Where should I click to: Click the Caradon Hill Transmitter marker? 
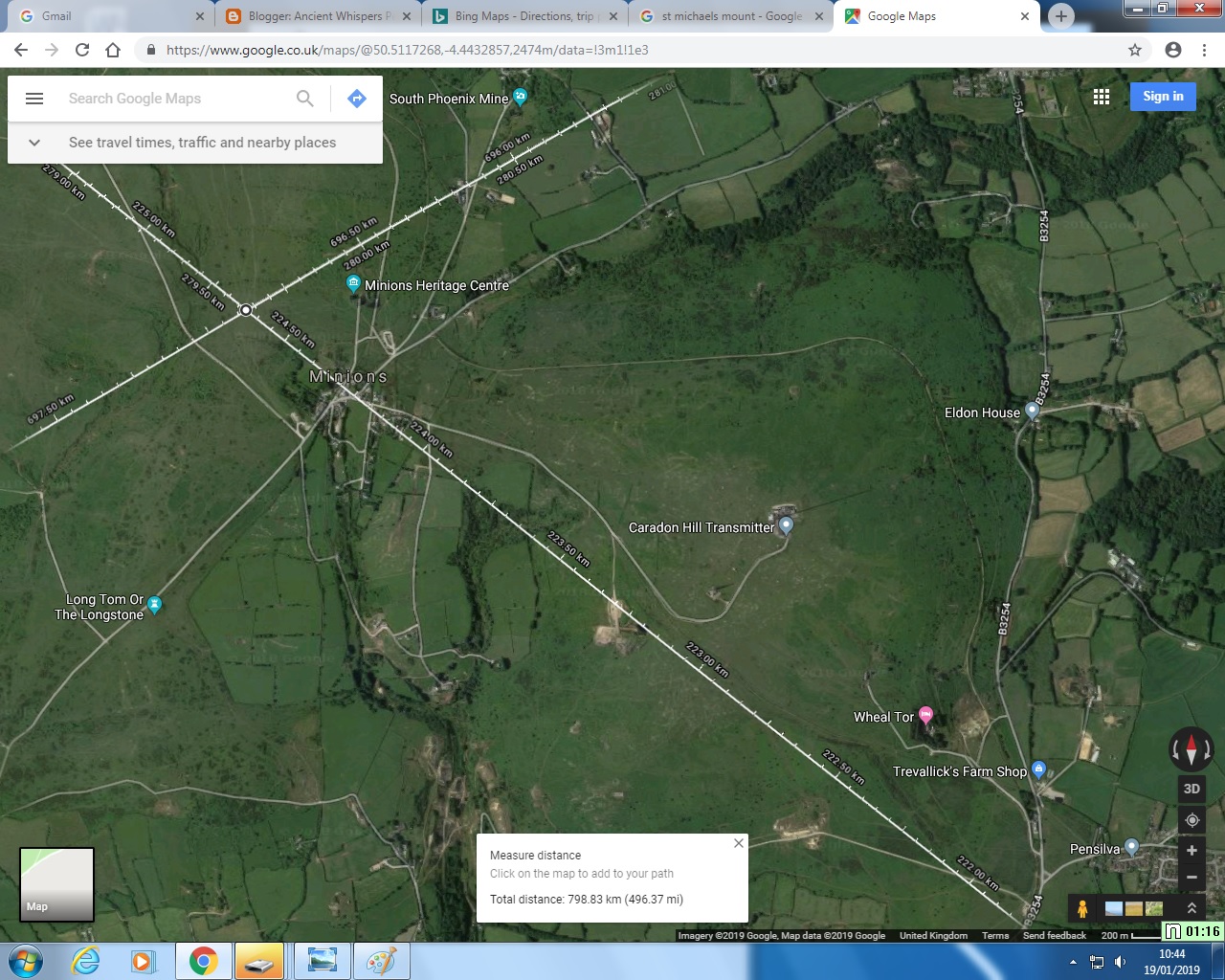point(786,524)
